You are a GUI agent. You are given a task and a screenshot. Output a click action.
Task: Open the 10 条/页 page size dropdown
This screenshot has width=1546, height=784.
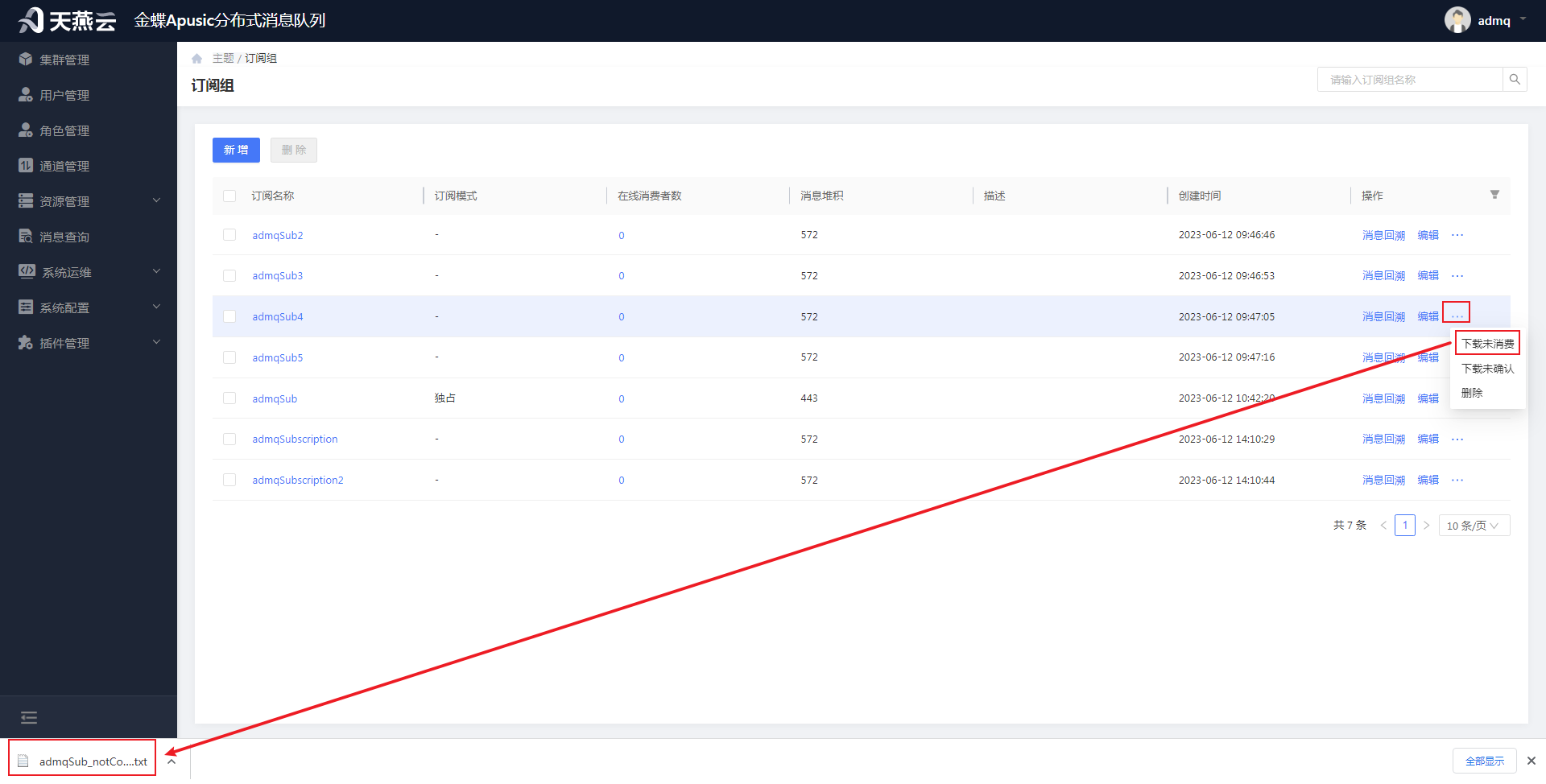(x=1474, y=526)
